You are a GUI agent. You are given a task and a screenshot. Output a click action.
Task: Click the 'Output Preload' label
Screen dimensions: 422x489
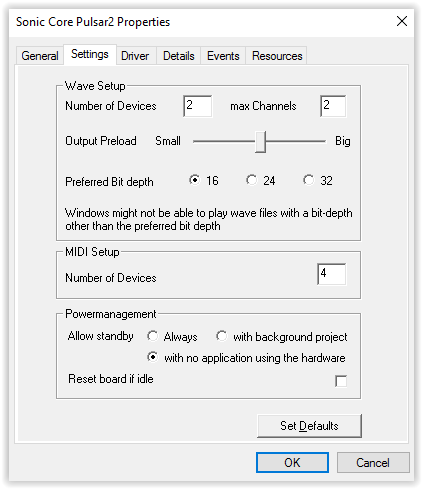click(x=101, y=141)
